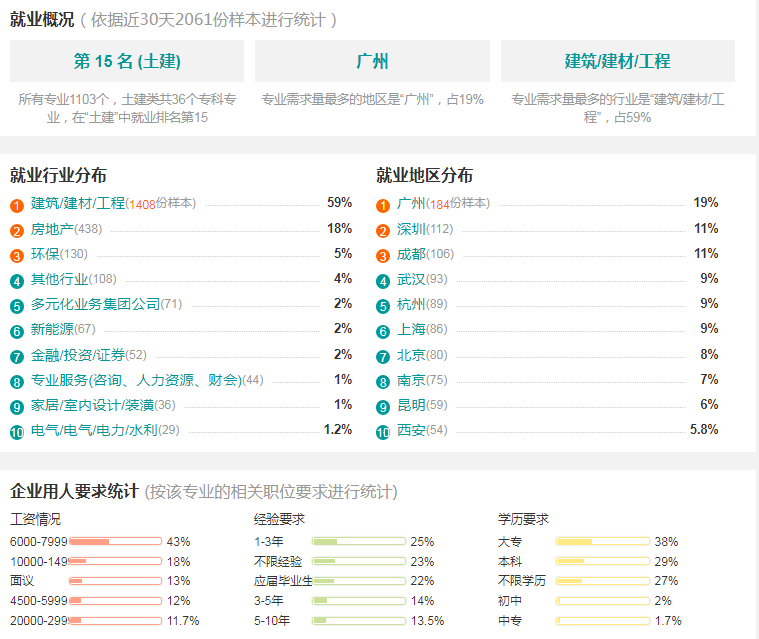Open the 多元化业务集团公司 link
759x639 pixels.
pyautogui.click(x=95, y=304)
